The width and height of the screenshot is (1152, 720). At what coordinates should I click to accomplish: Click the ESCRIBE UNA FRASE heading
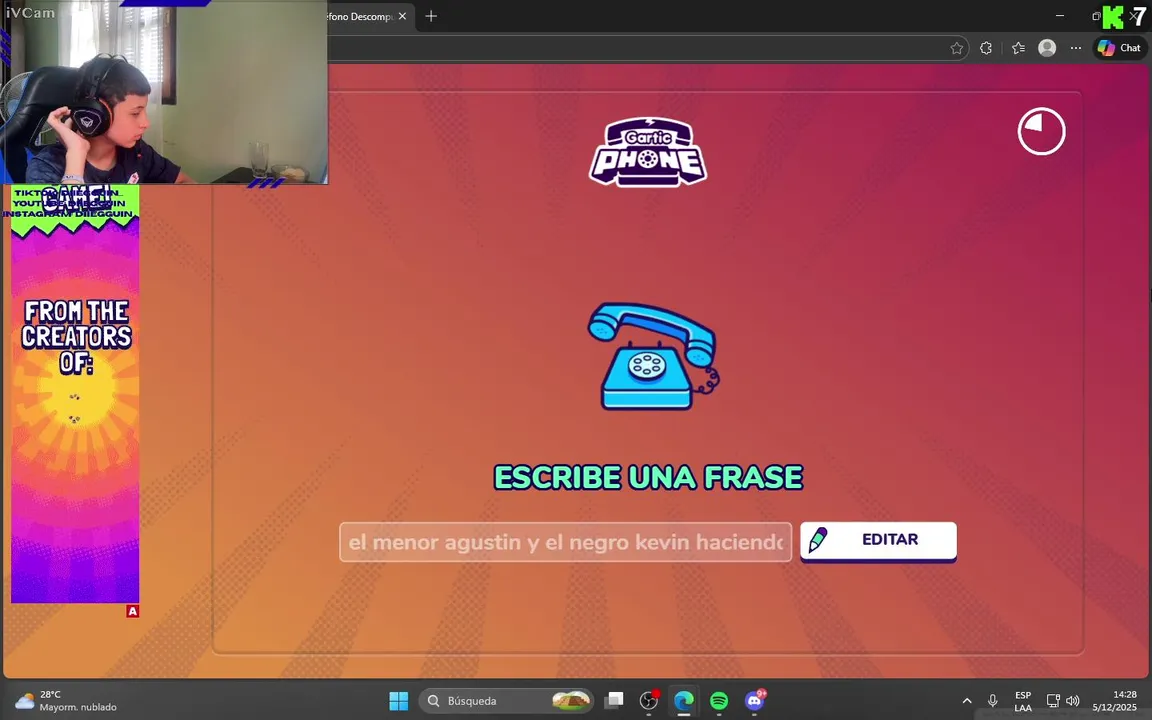pyautogui.click(x=648, y=478)
